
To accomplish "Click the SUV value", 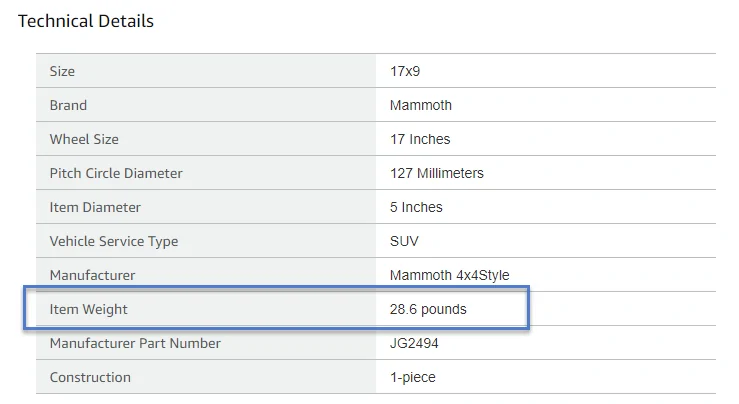I will click(x=404, y=241).
